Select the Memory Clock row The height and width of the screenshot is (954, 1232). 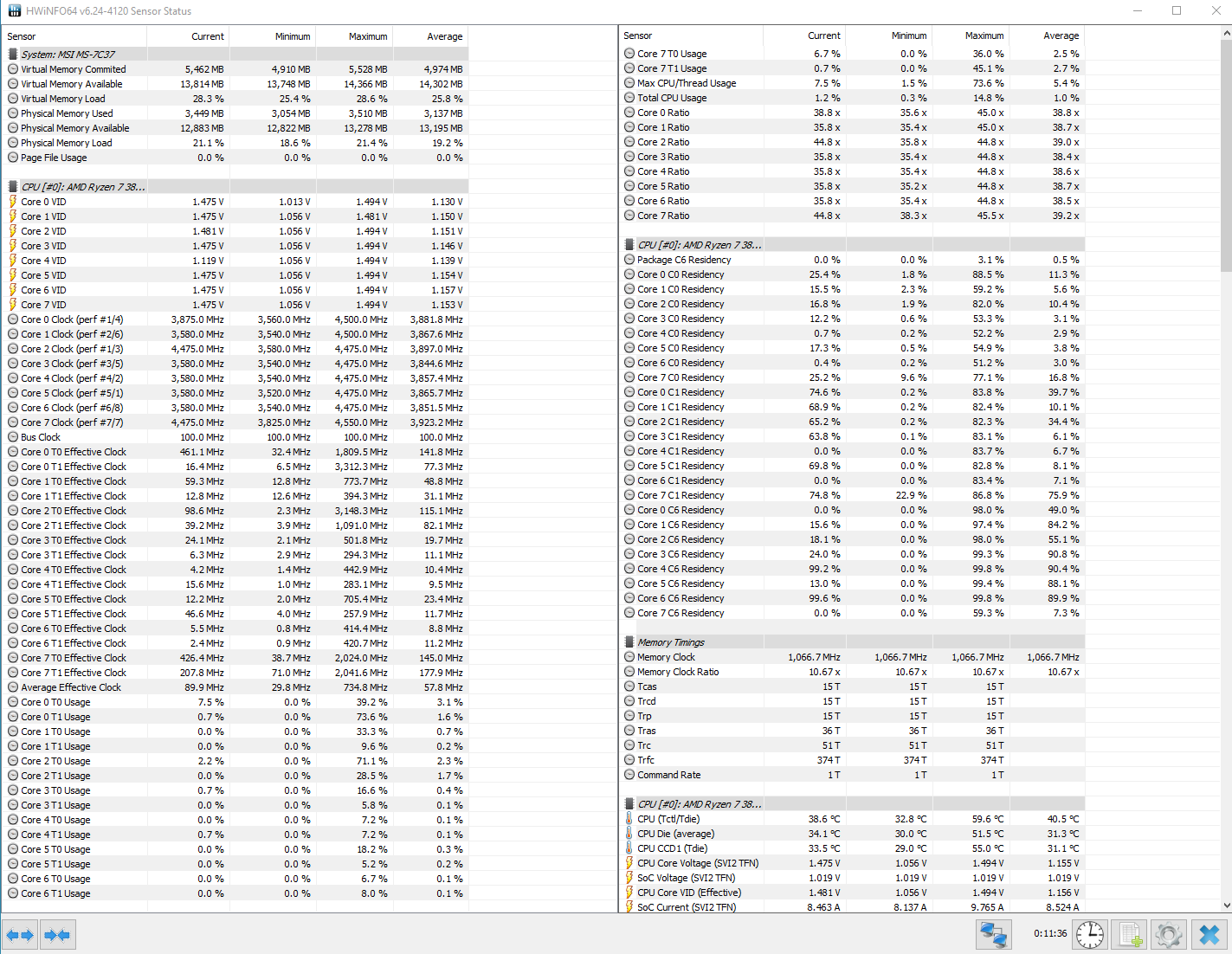coord(852,657)
